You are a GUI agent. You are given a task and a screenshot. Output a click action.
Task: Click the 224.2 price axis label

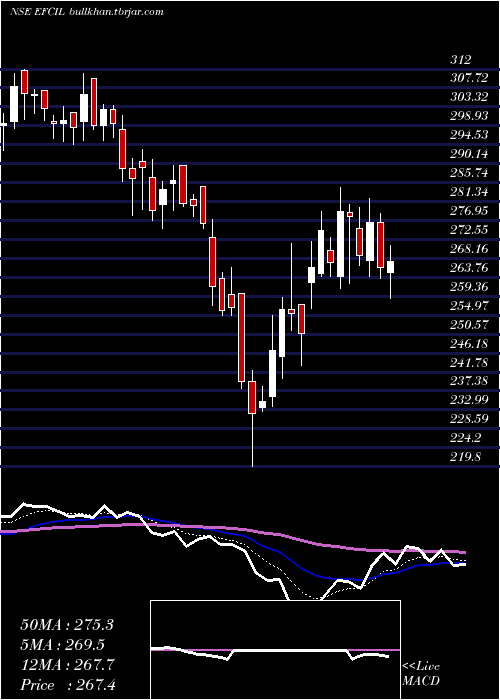pyautogui.click(x=466, y=438)
